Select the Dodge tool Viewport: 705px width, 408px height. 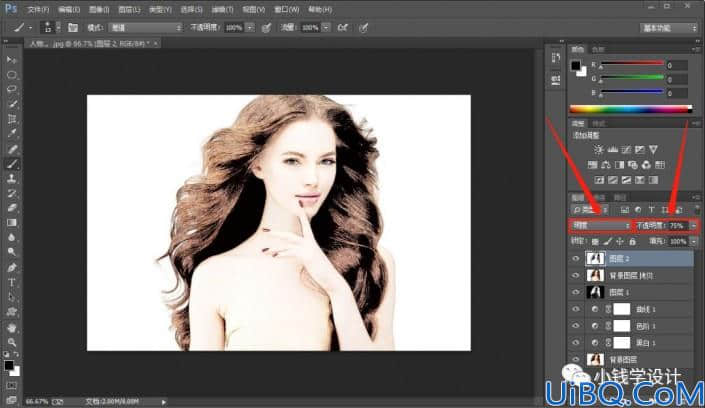12,252
